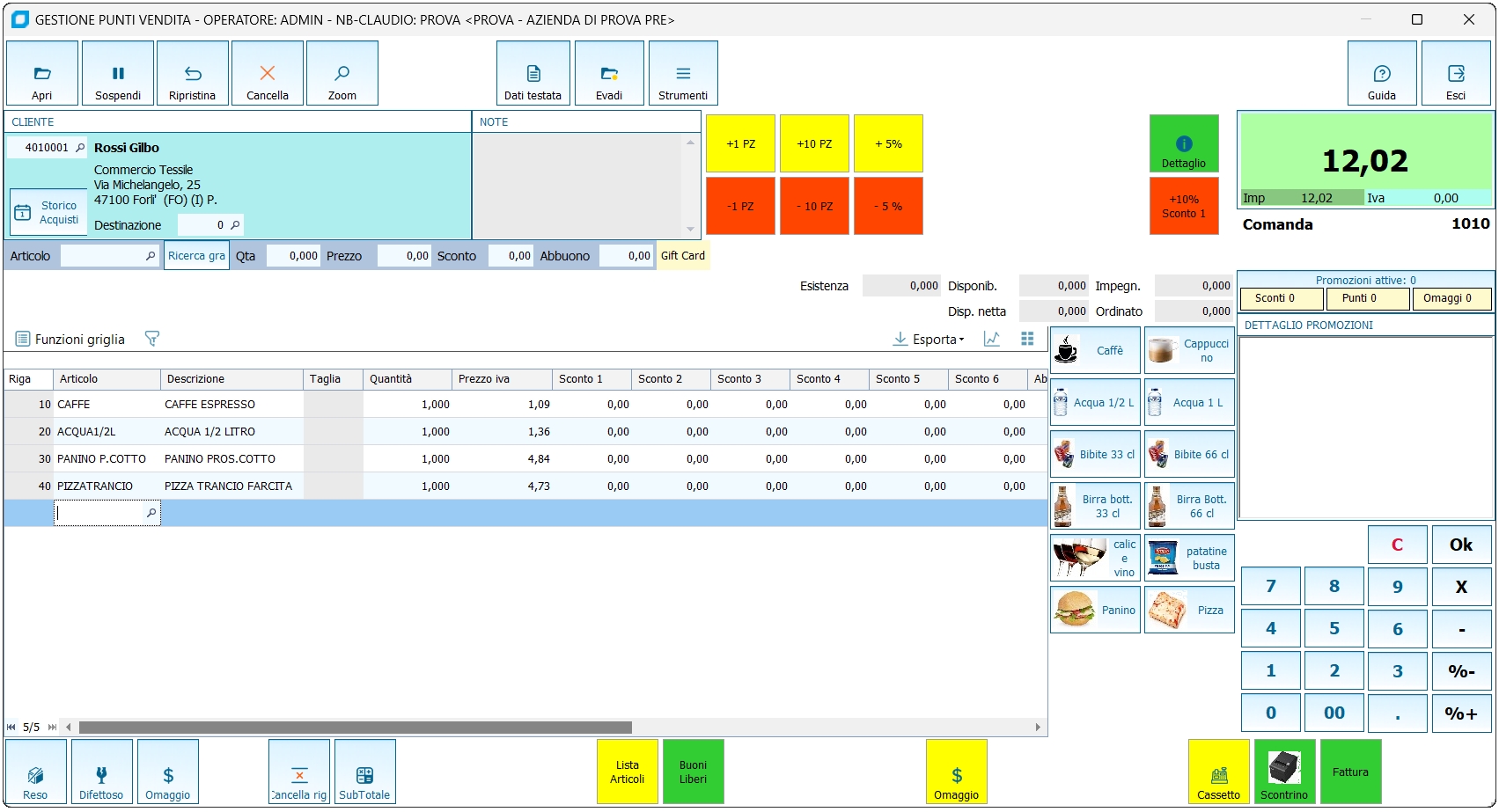Viewport: 1499px width, 812px height.
Task: Open the Zoom magnifier tool
Action: point(342,74)
